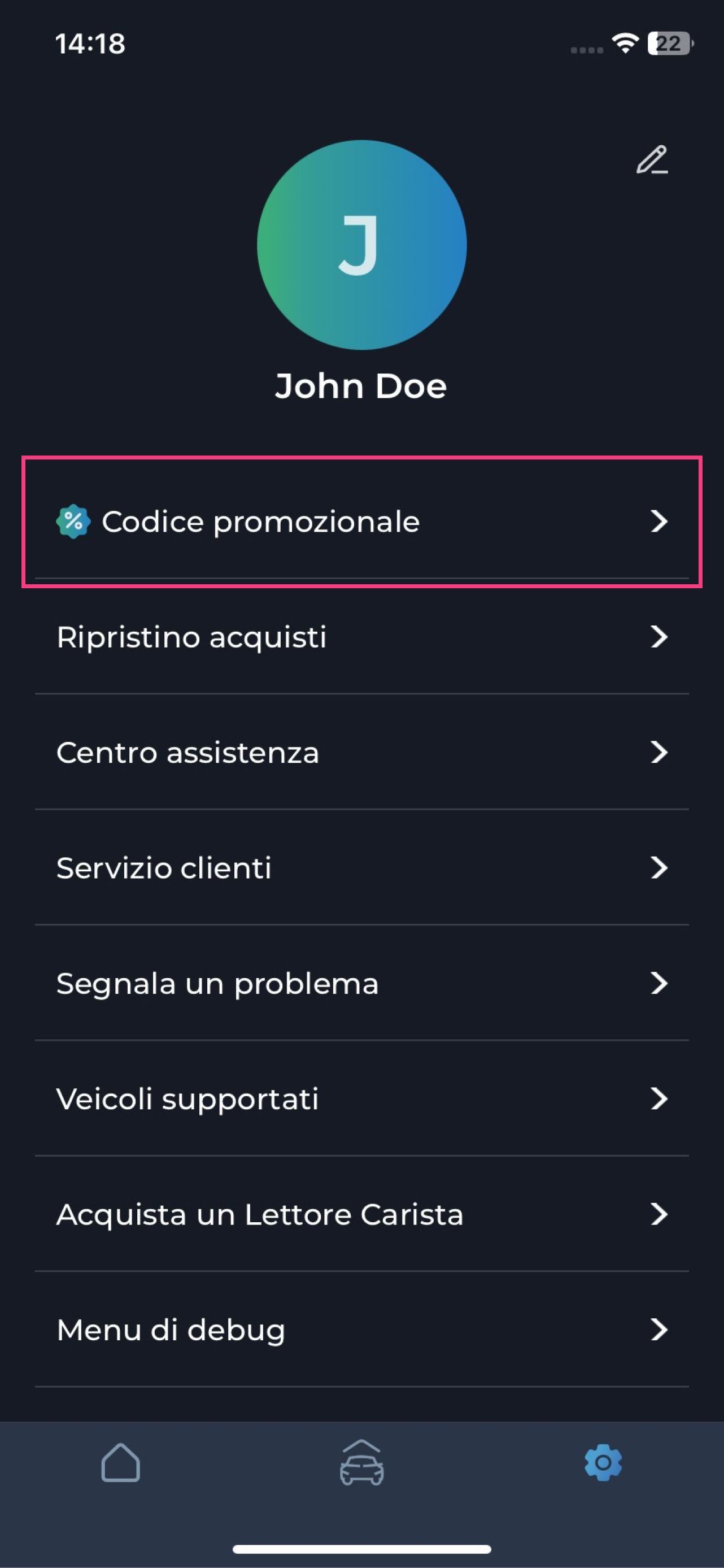The width and height of the screenshot is (724, 1568).
Task: Select the settings gear tab
Action: tap(603, 1463)
